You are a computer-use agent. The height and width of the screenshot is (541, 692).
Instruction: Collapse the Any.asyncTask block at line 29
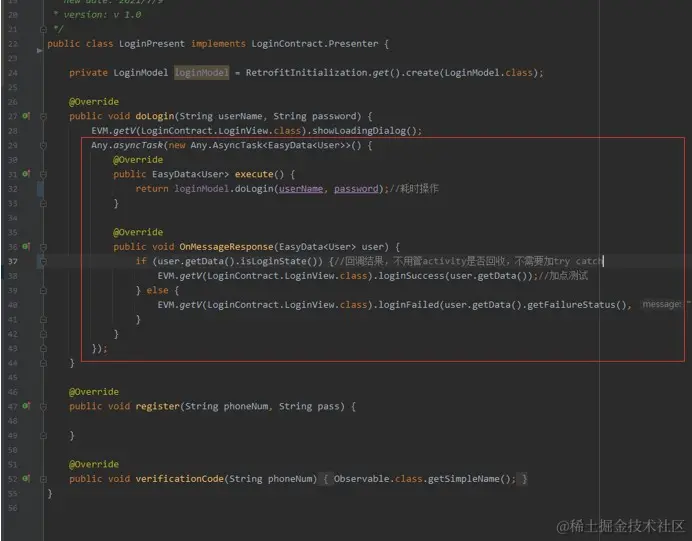click(x=43, y=145)
